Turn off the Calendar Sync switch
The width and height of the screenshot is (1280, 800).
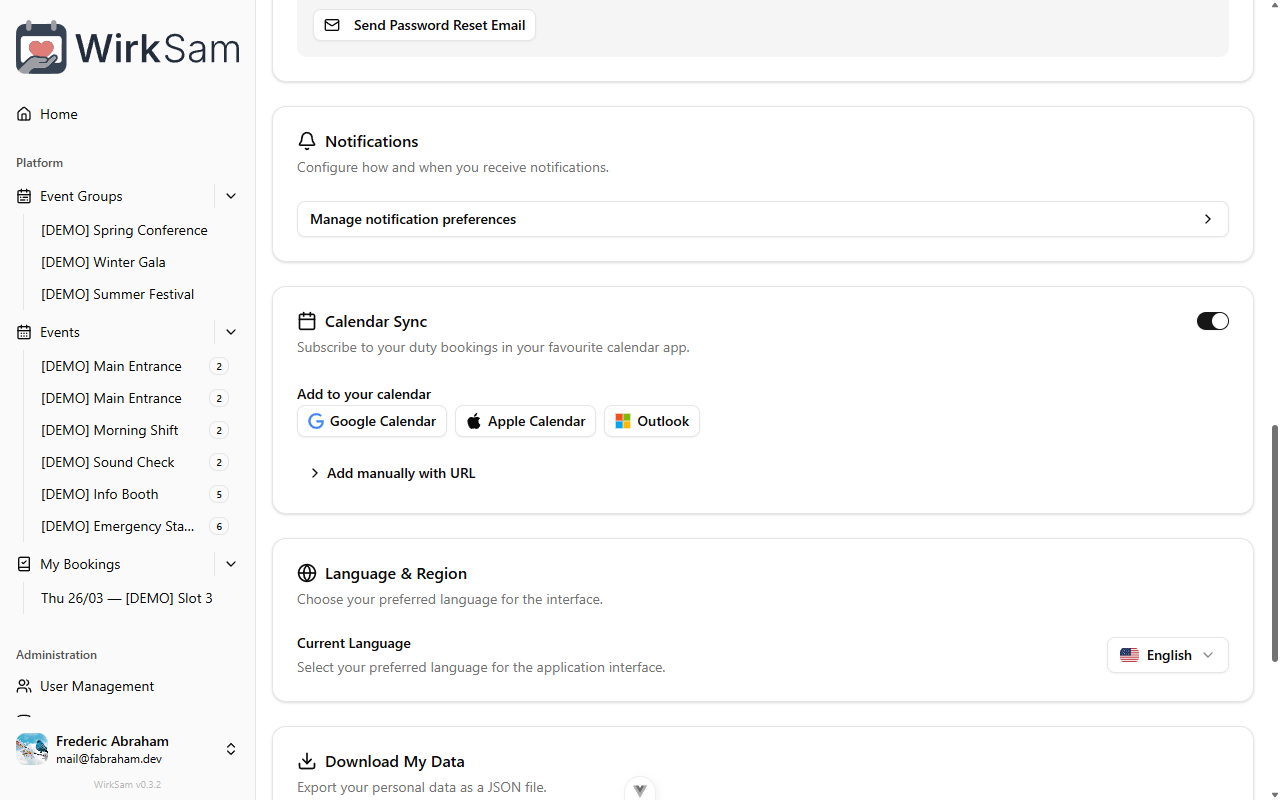click(1212, 321)
